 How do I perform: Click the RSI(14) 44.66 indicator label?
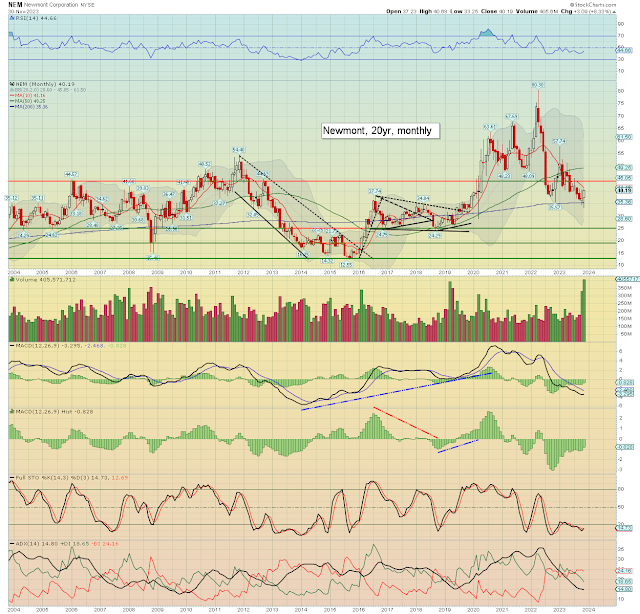click(x=33, y=18)
